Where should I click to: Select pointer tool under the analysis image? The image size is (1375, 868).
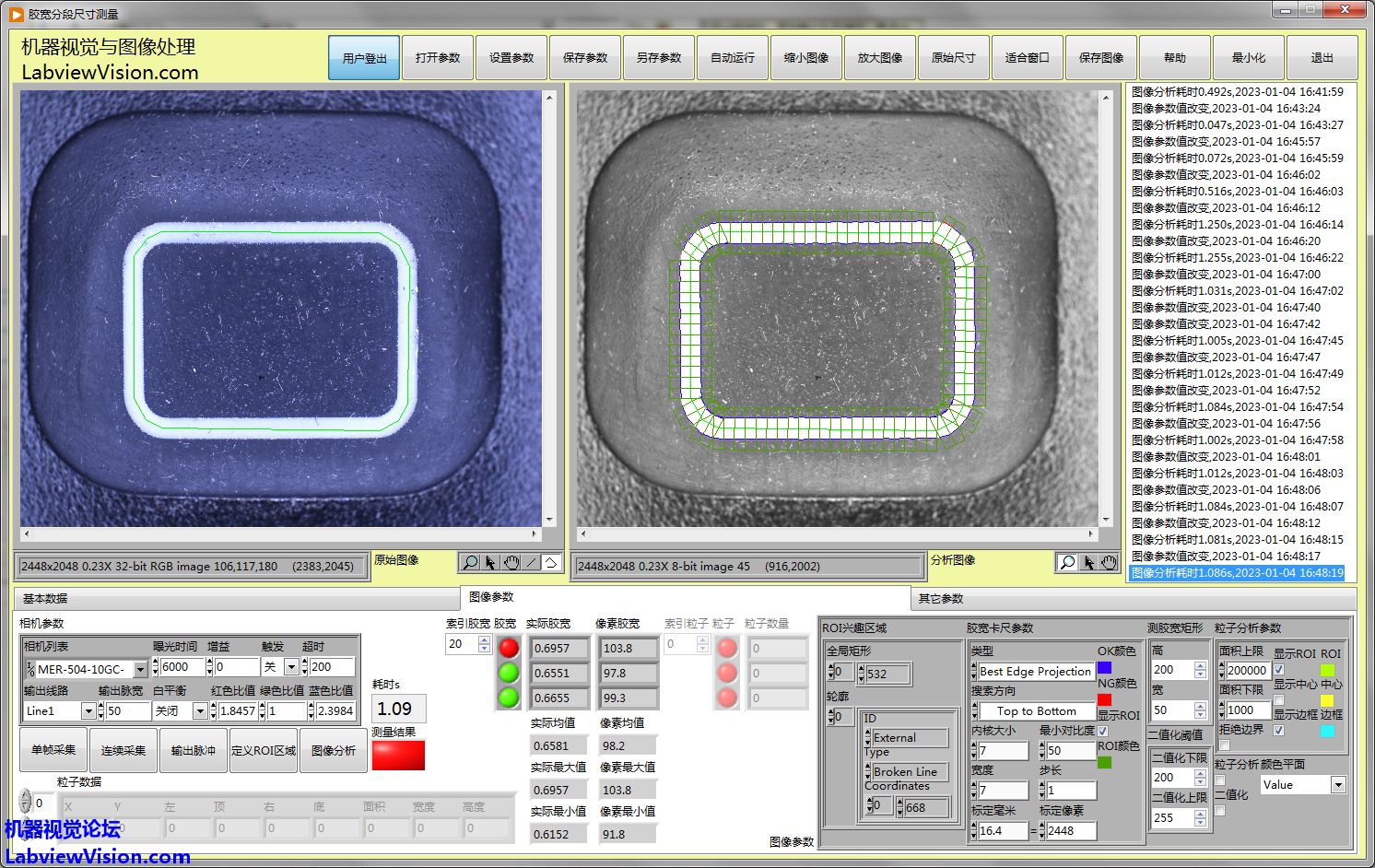click(1088, 562)
